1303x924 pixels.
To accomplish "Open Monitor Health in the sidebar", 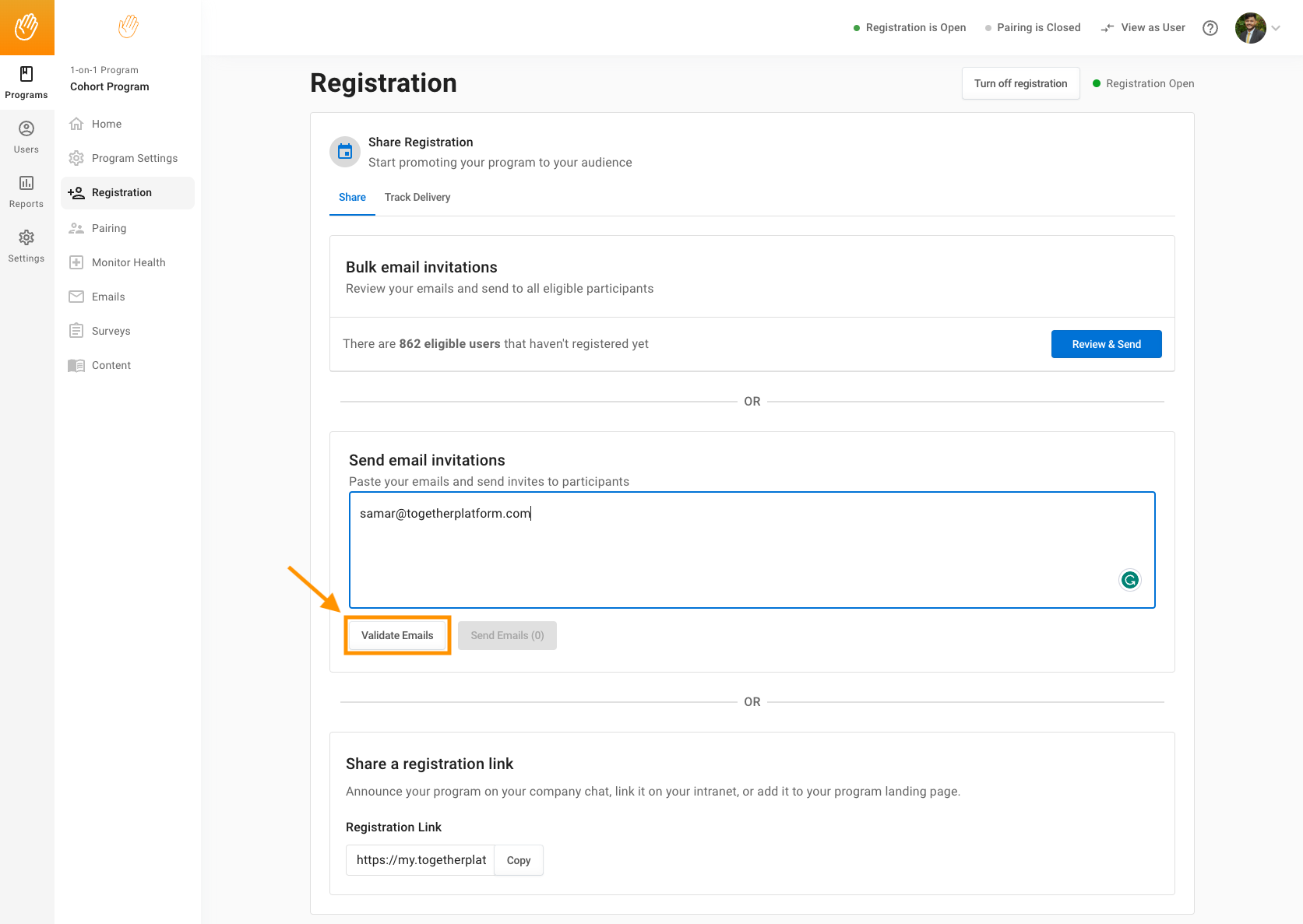I will click(128, 262).
